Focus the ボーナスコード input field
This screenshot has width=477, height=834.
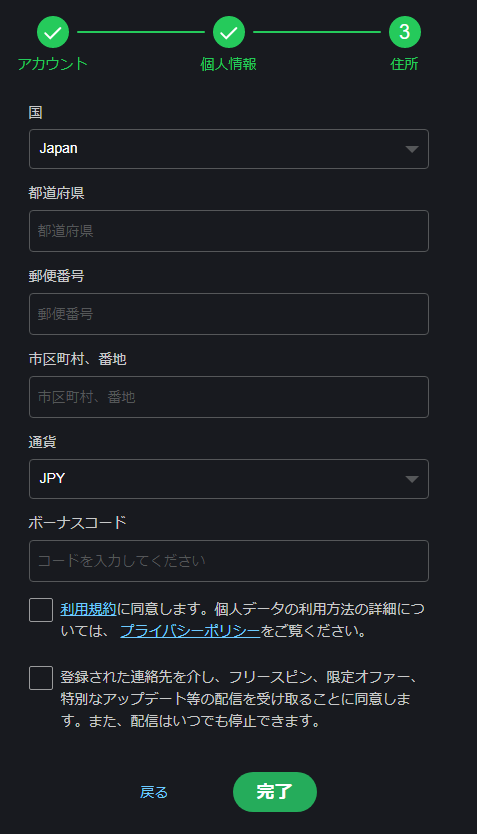tap(229, 561)
